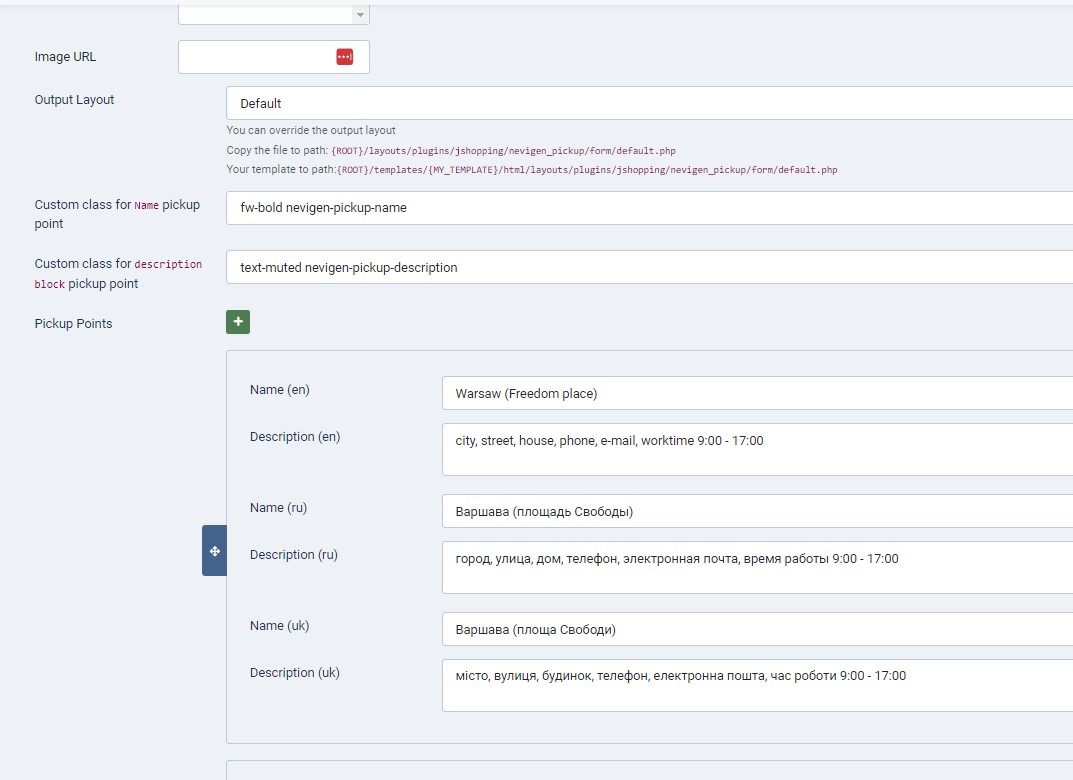
Task: Click the text-muted nevigen-pickup-description class field
Action: point(650,267)
